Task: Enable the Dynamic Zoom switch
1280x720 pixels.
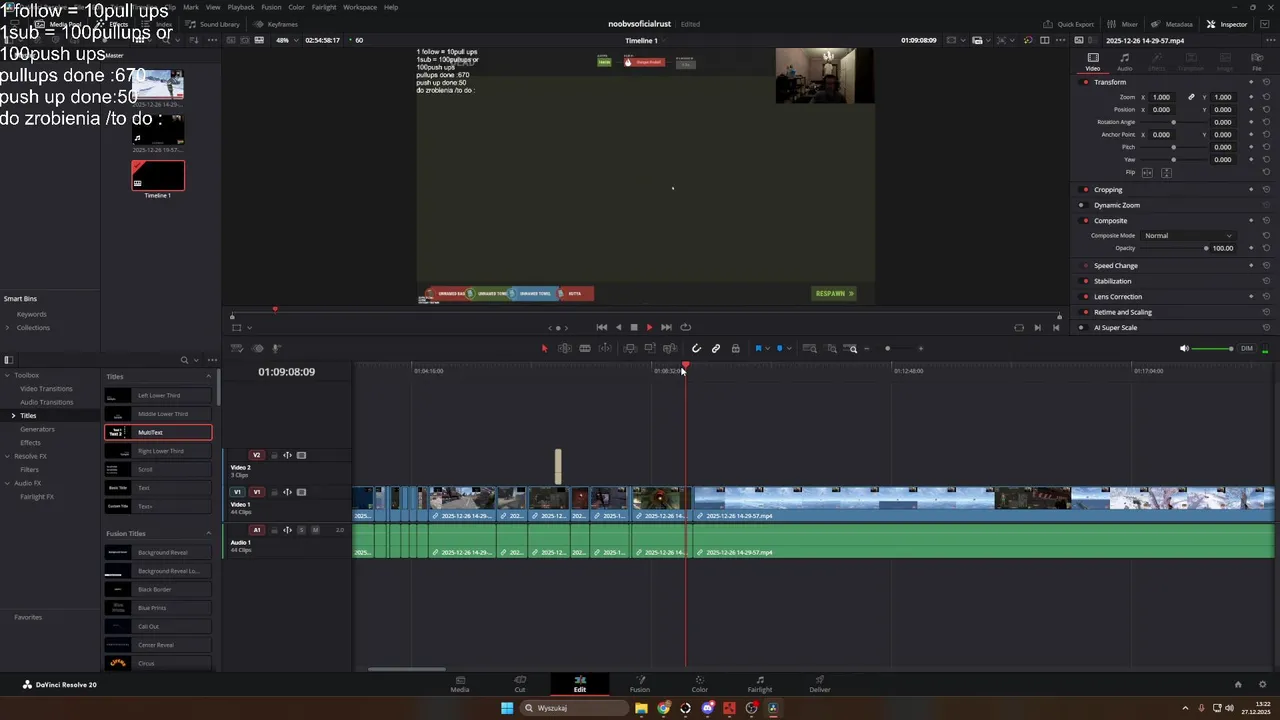Action: 1082,205
